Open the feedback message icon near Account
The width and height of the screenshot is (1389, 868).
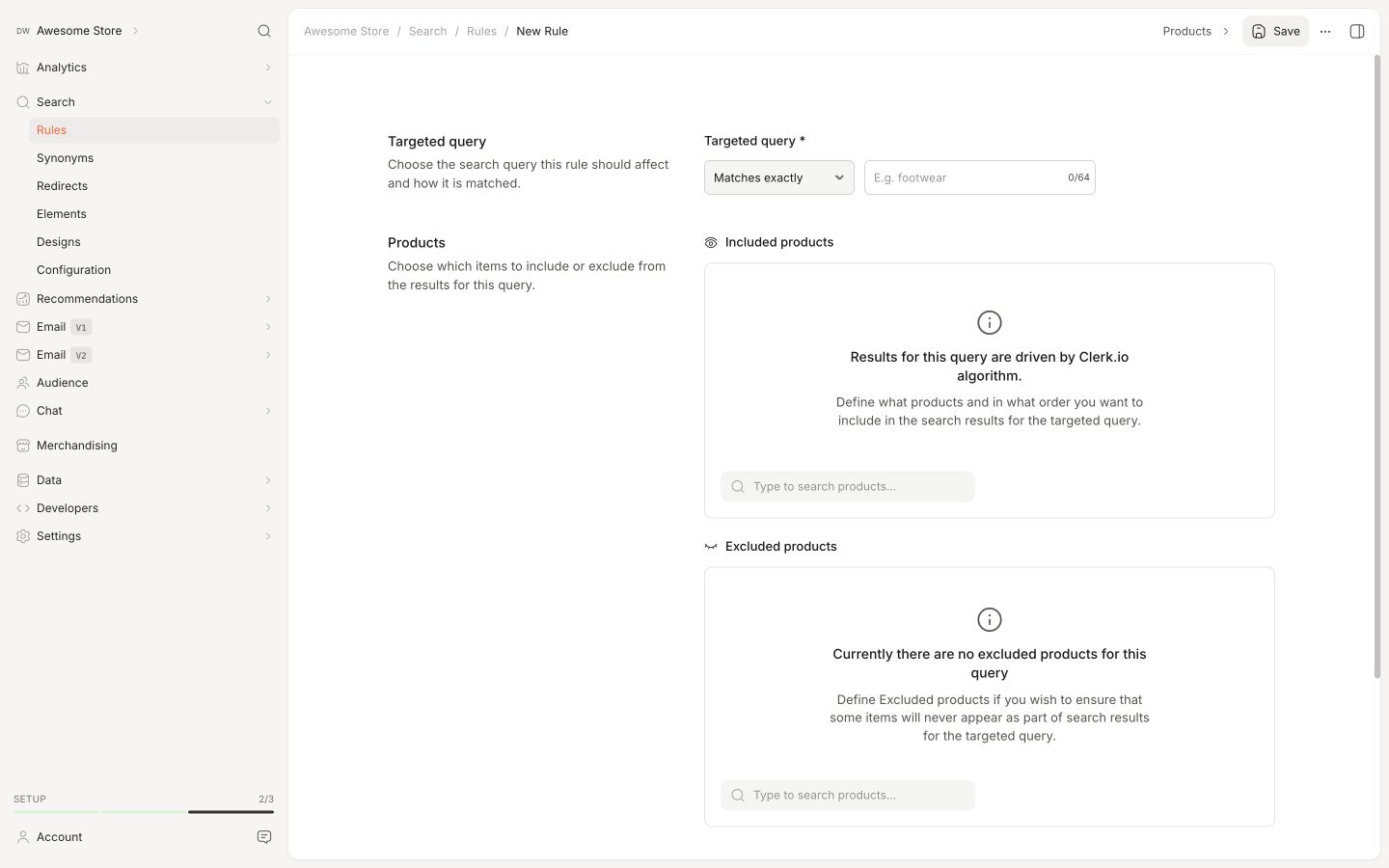[x=264, y=837]
